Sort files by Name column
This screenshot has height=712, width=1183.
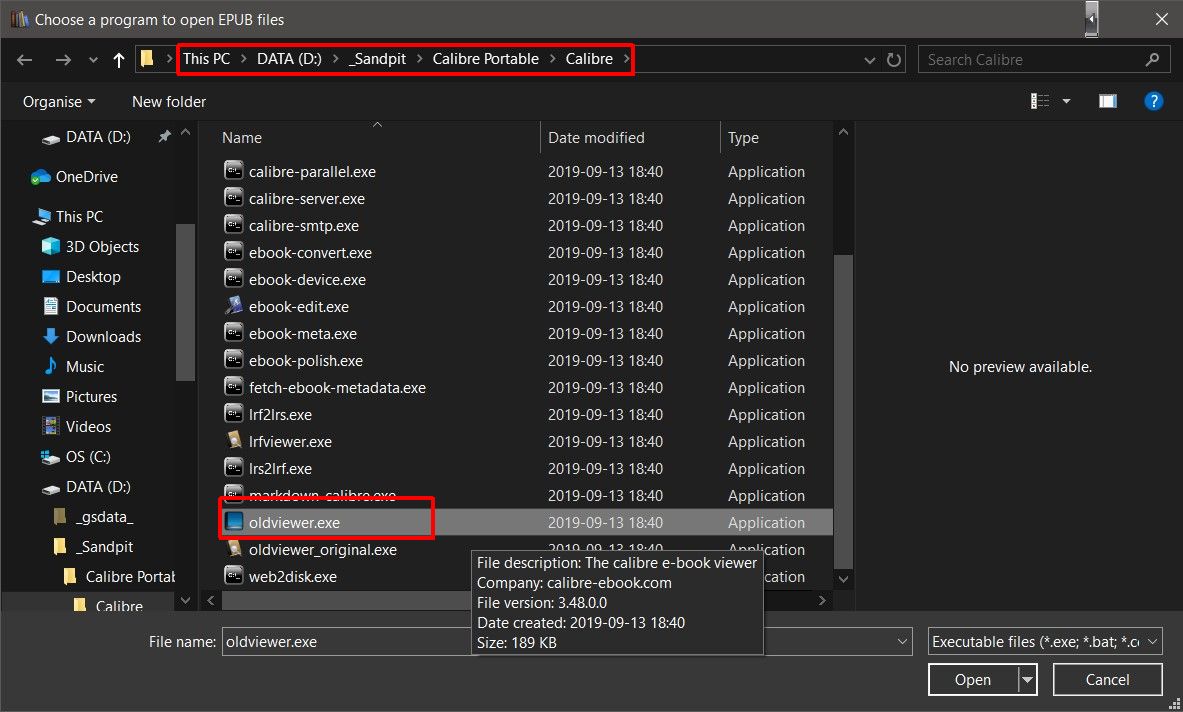point(241,137)
